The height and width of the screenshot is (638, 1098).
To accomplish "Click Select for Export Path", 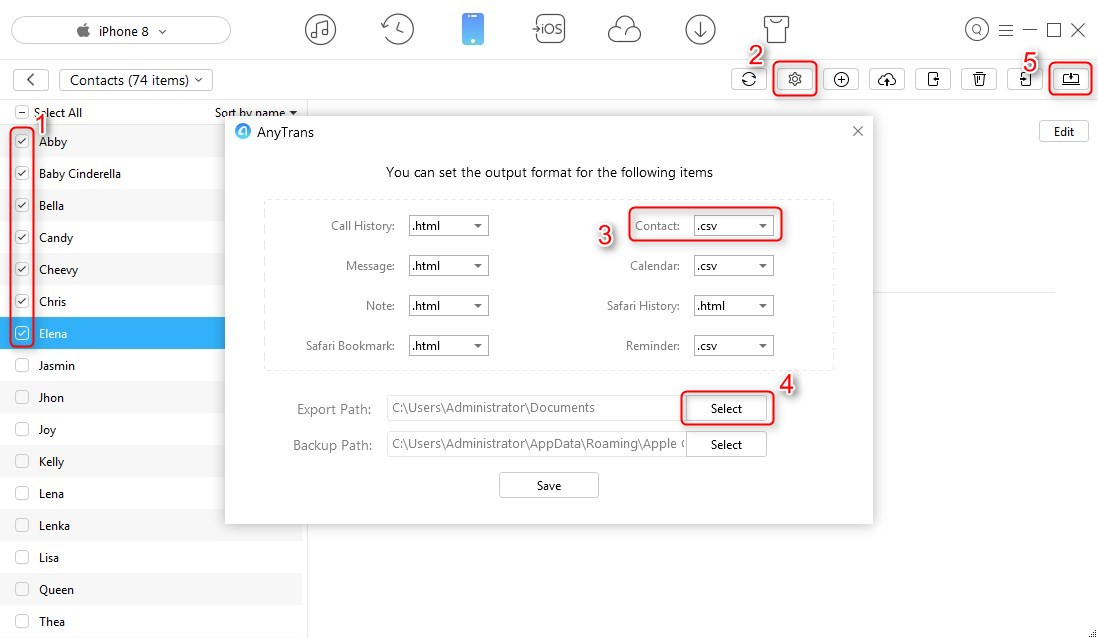I will pos(726,408).
